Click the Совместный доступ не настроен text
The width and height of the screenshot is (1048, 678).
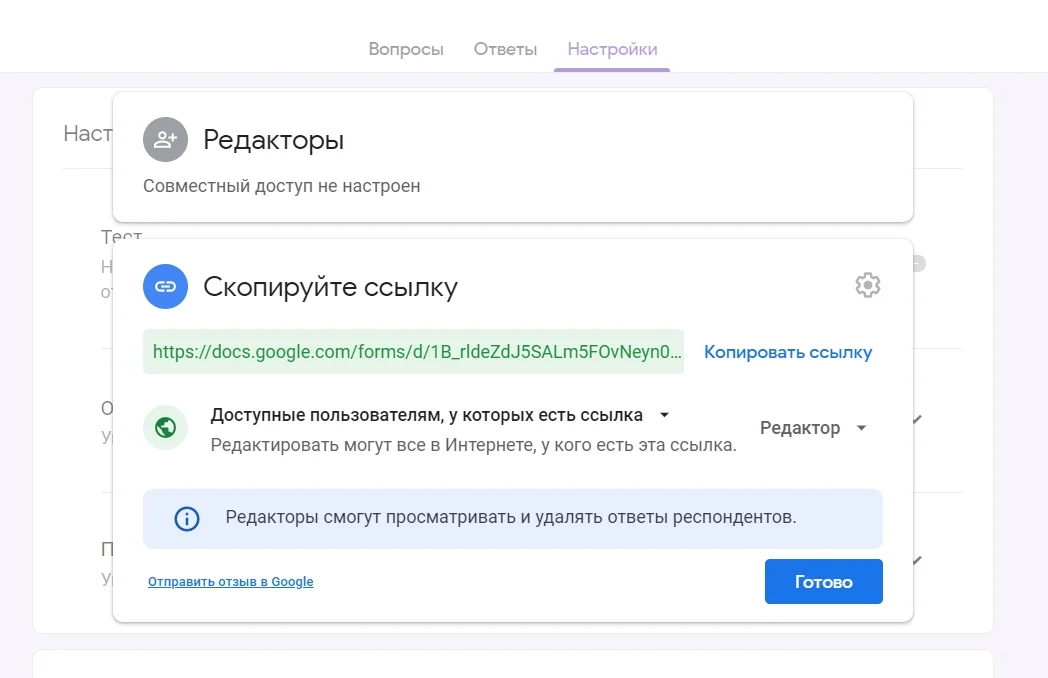pos(281,186)
